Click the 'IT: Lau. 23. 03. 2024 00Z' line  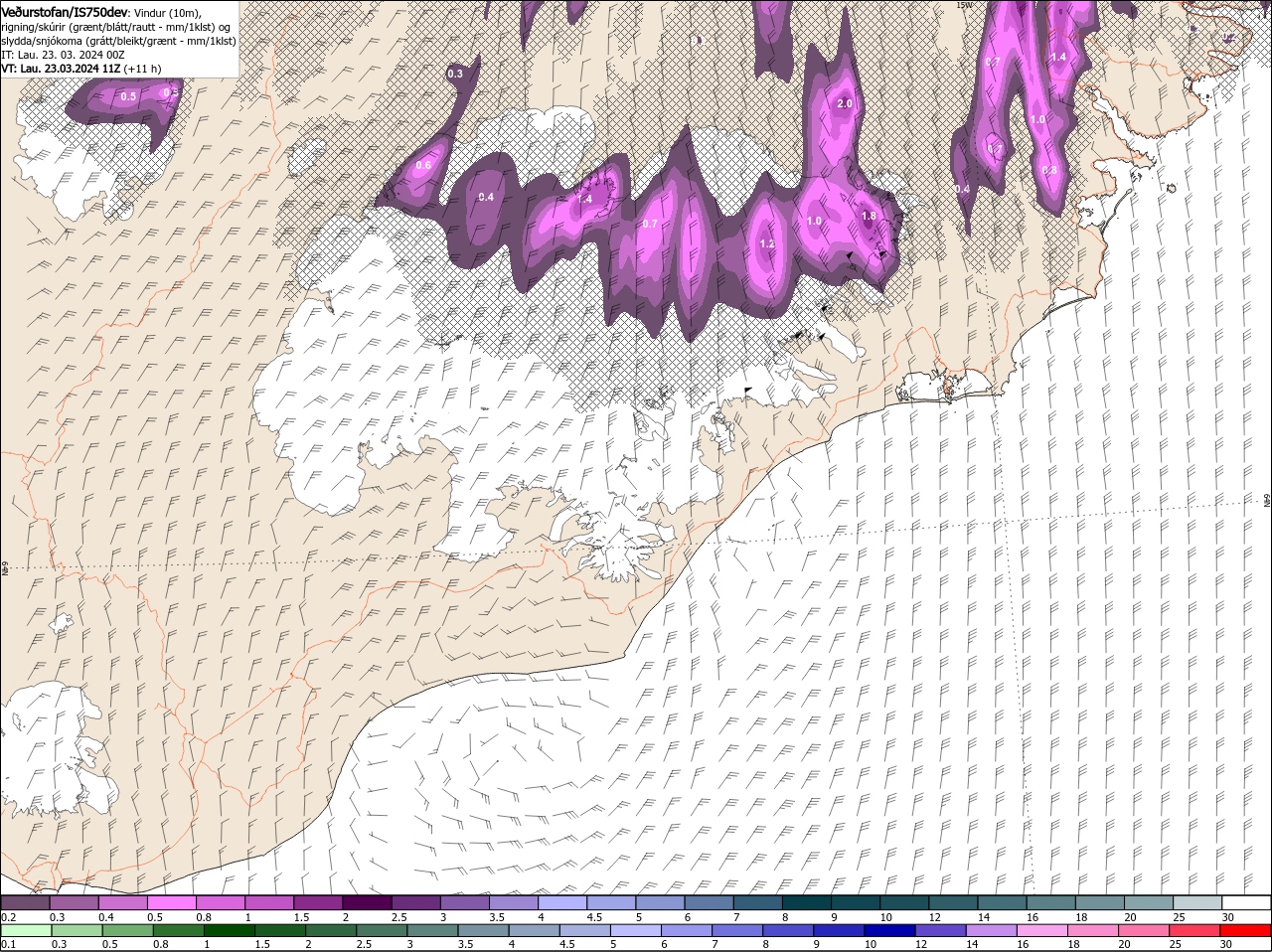tap(63, 55)
